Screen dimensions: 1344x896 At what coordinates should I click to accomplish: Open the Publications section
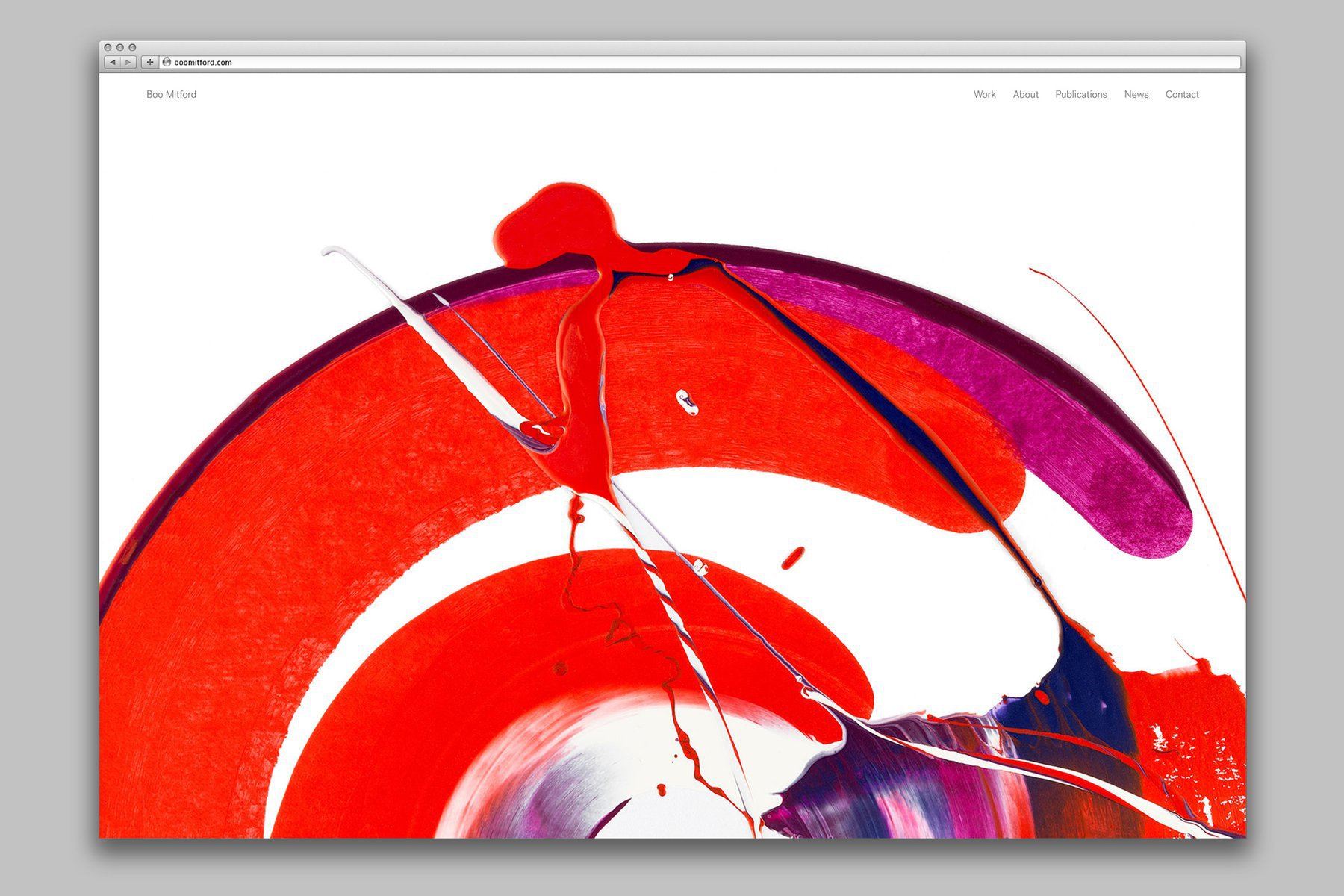[1080, 94]
